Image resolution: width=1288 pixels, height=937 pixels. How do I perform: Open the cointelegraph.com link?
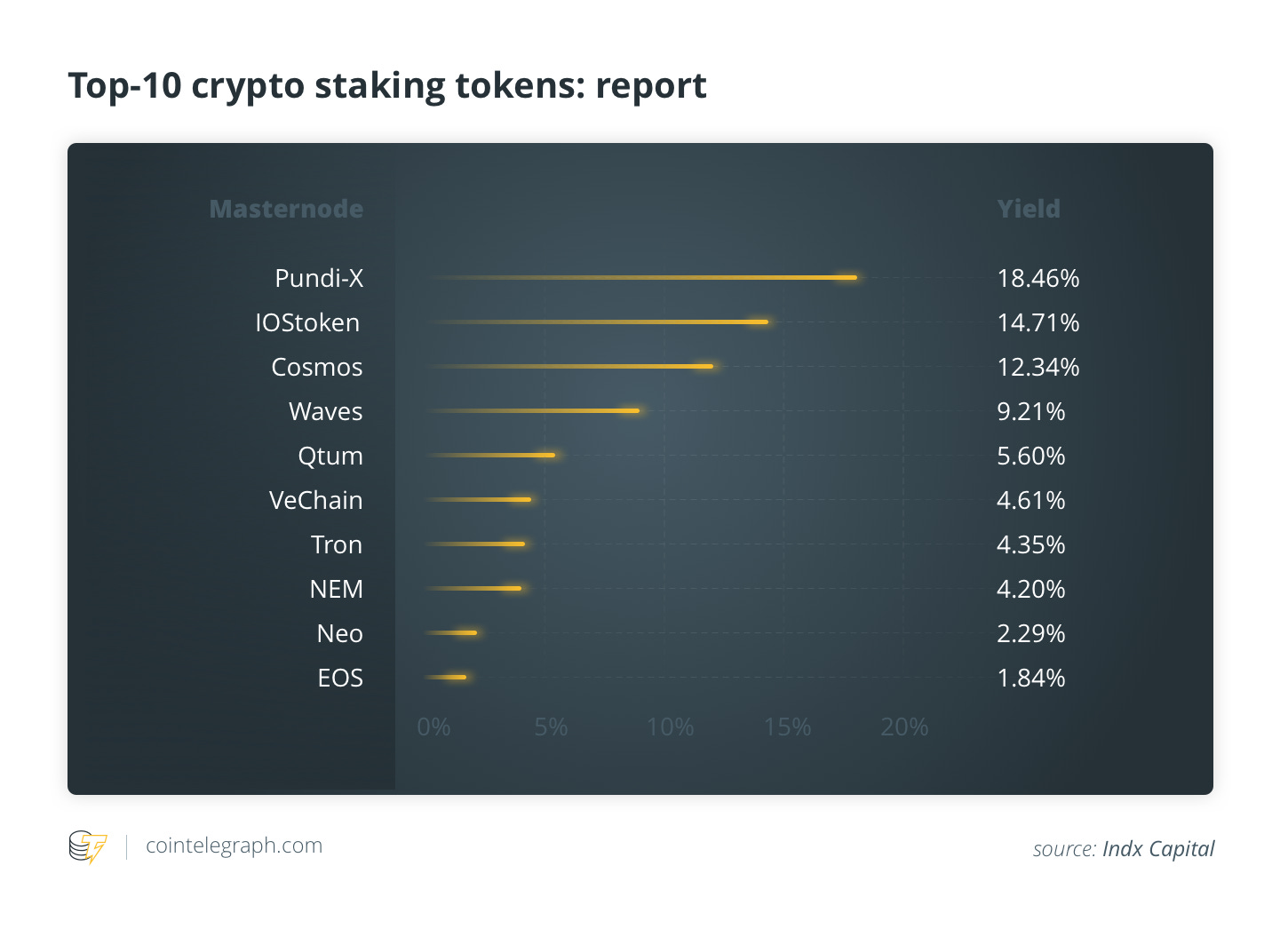[x=234, y=846]
